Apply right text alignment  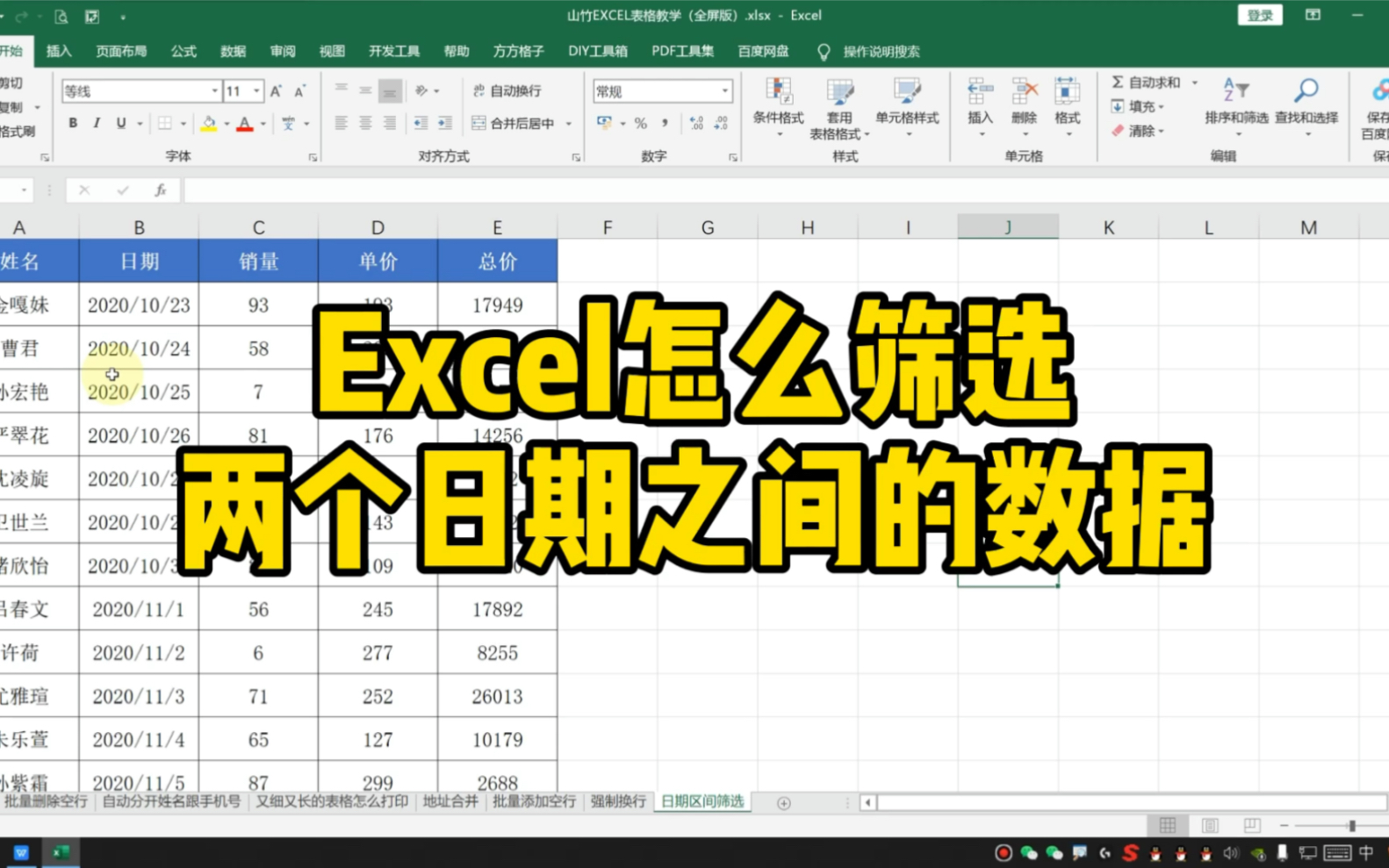point(390,123)
